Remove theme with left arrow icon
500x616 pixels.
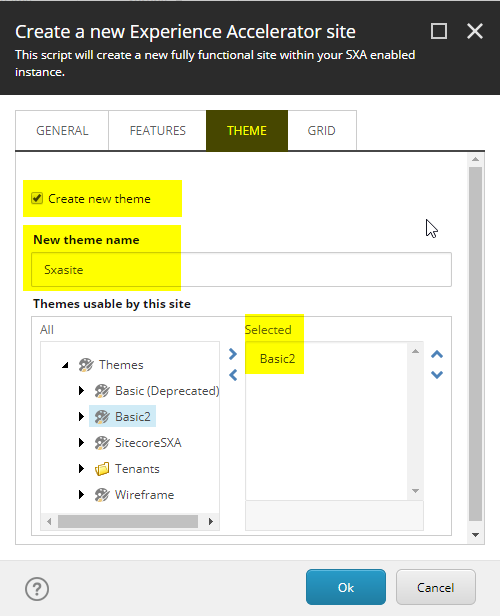point(233,375)
